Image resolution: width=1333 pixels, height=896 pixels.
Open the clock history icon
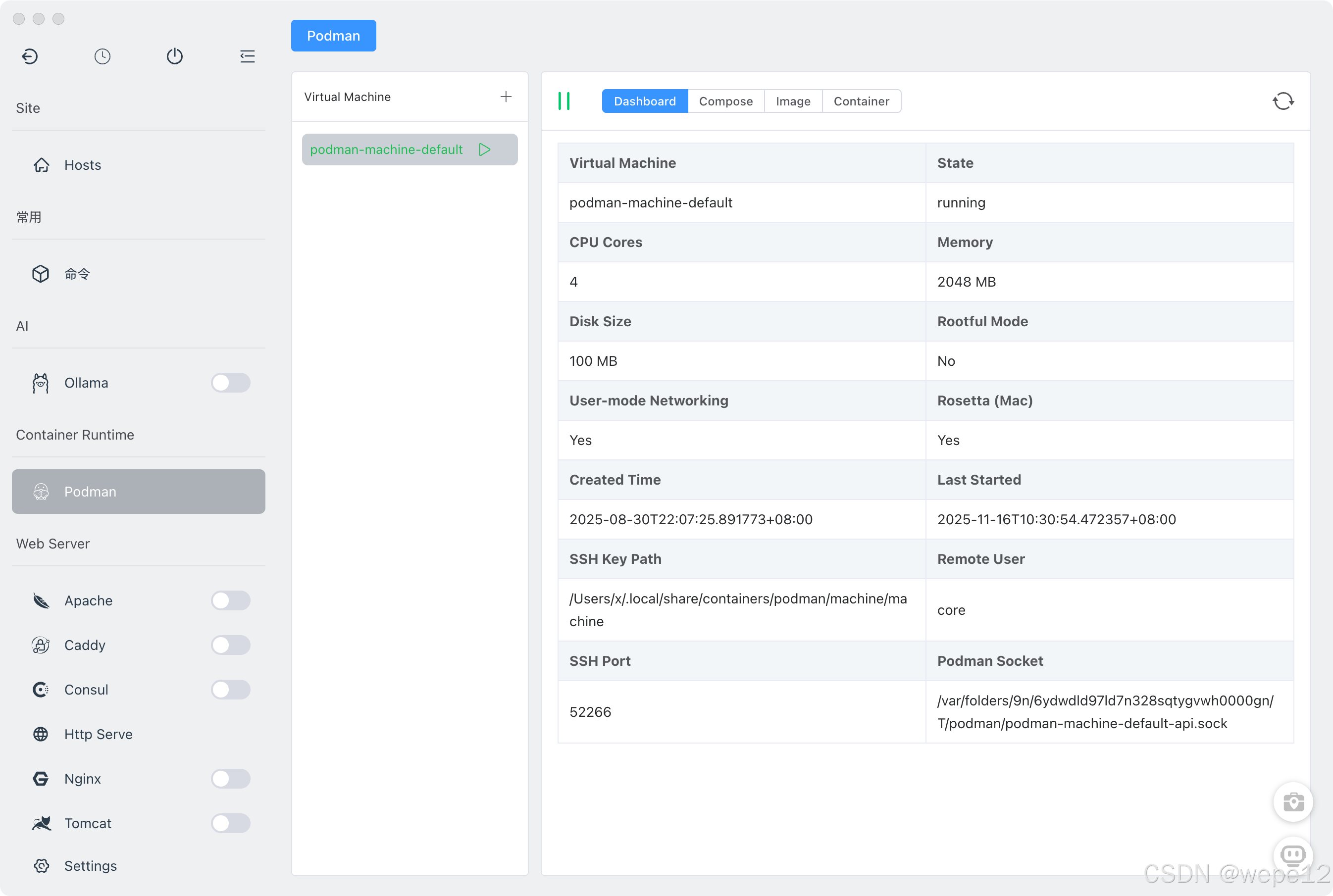click(x=103, y=56)
